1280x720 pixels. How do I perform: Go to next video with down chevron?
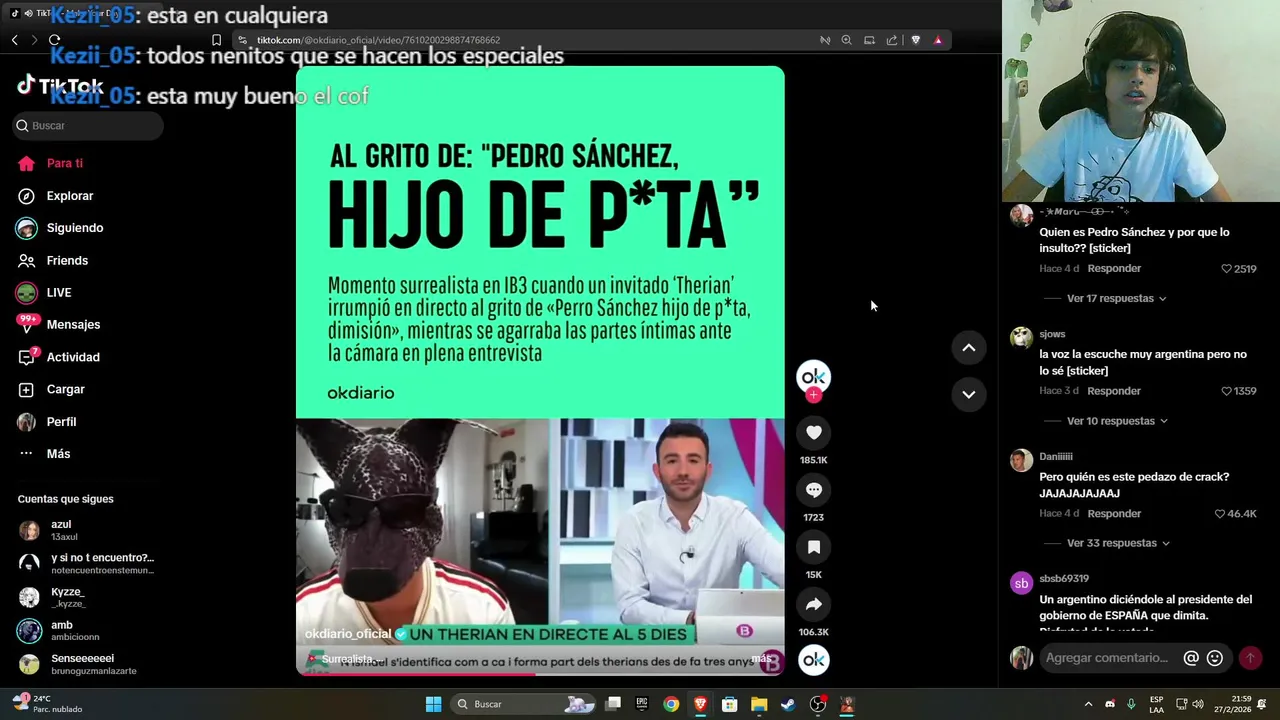(968, 394)
